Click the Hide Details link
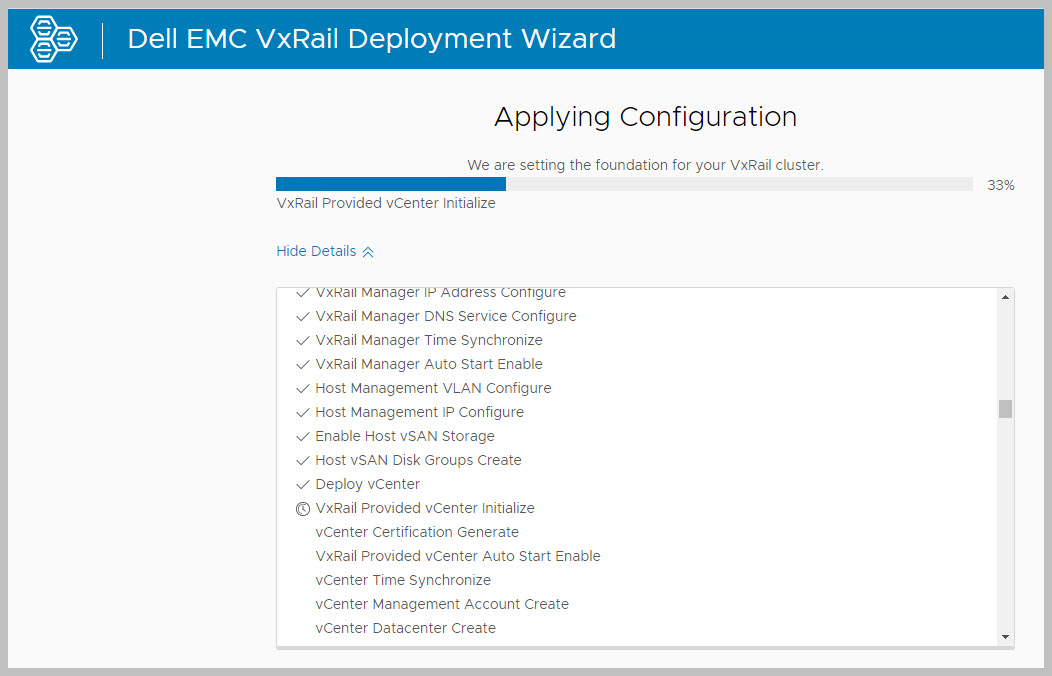 coord(316,251)
